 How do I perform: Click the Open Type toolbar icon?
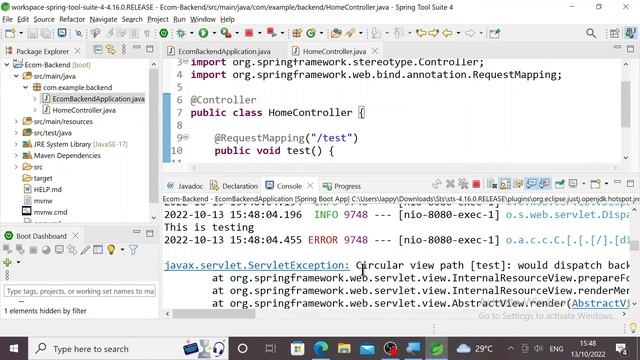point(336,33)
